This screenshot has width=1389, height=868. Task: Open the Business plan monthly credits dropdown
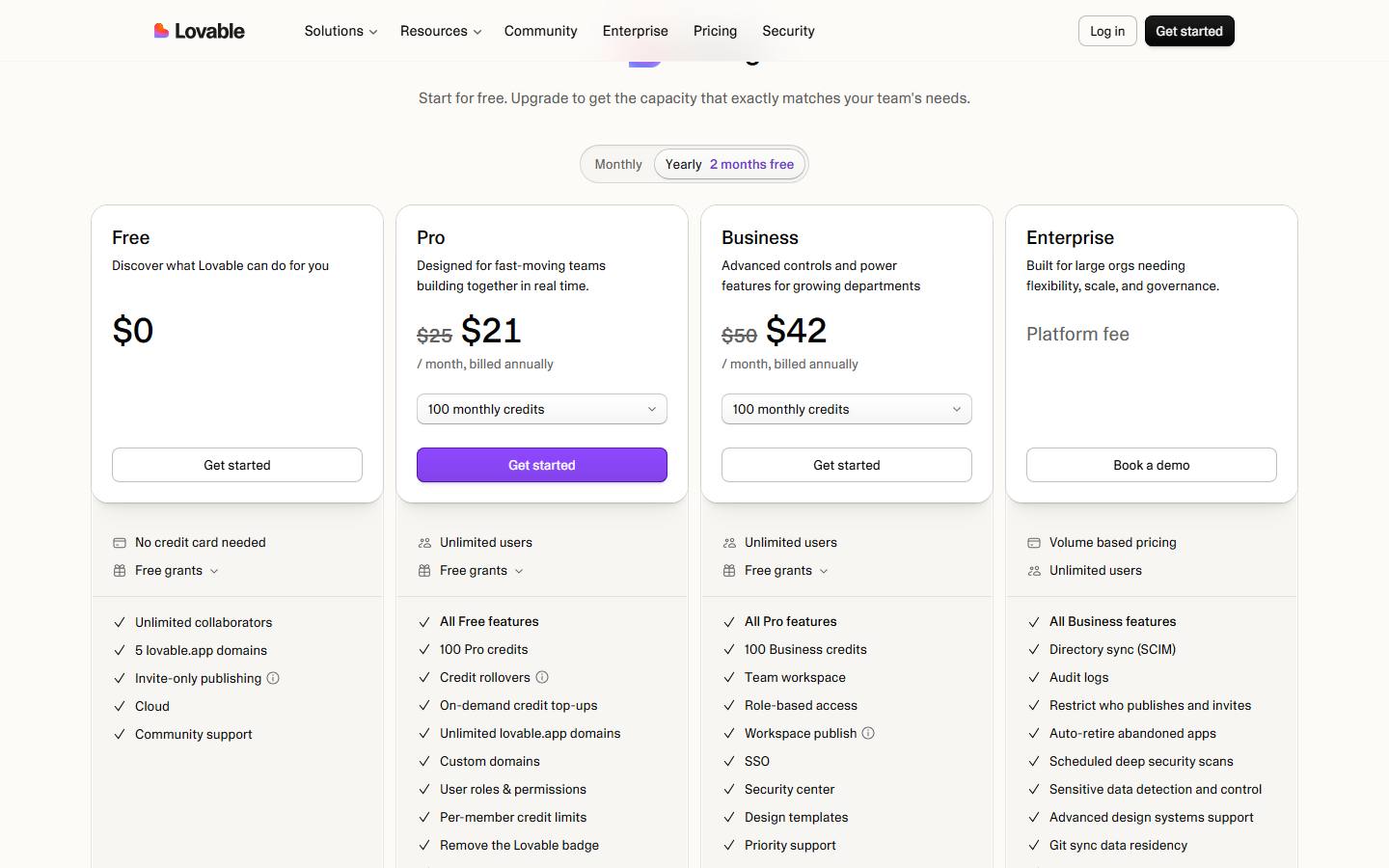(x=847, y=409)
